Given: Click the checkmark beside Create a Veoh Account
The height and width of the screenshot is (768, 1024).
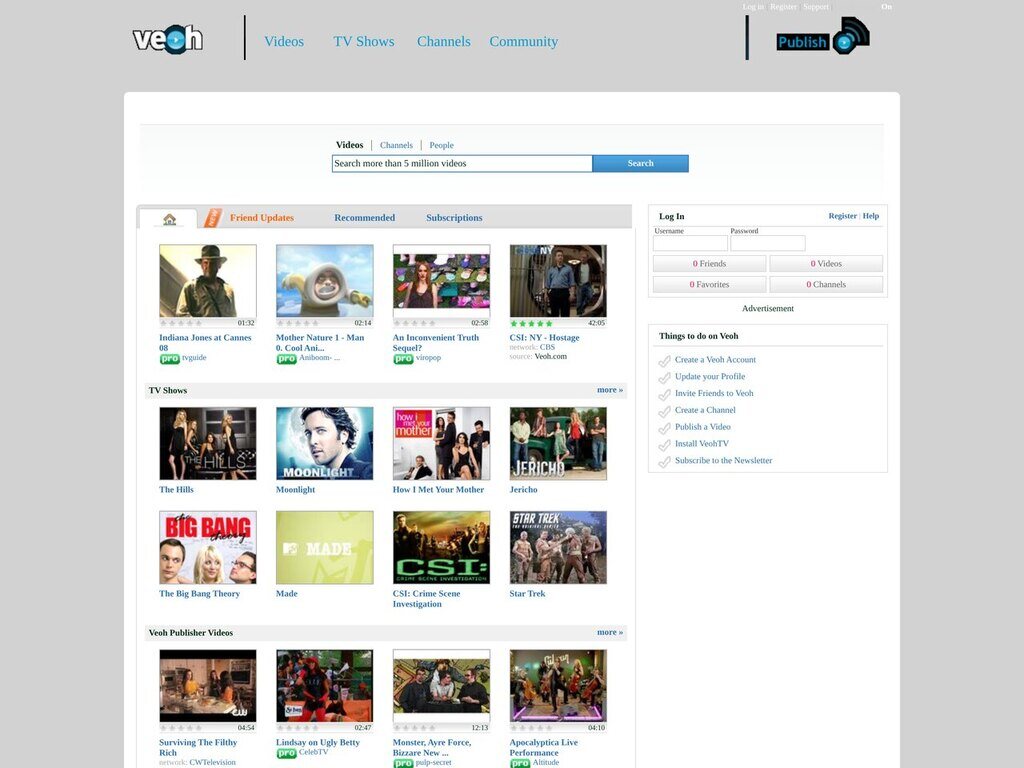Looking at the screenshot, I should 664,360.
